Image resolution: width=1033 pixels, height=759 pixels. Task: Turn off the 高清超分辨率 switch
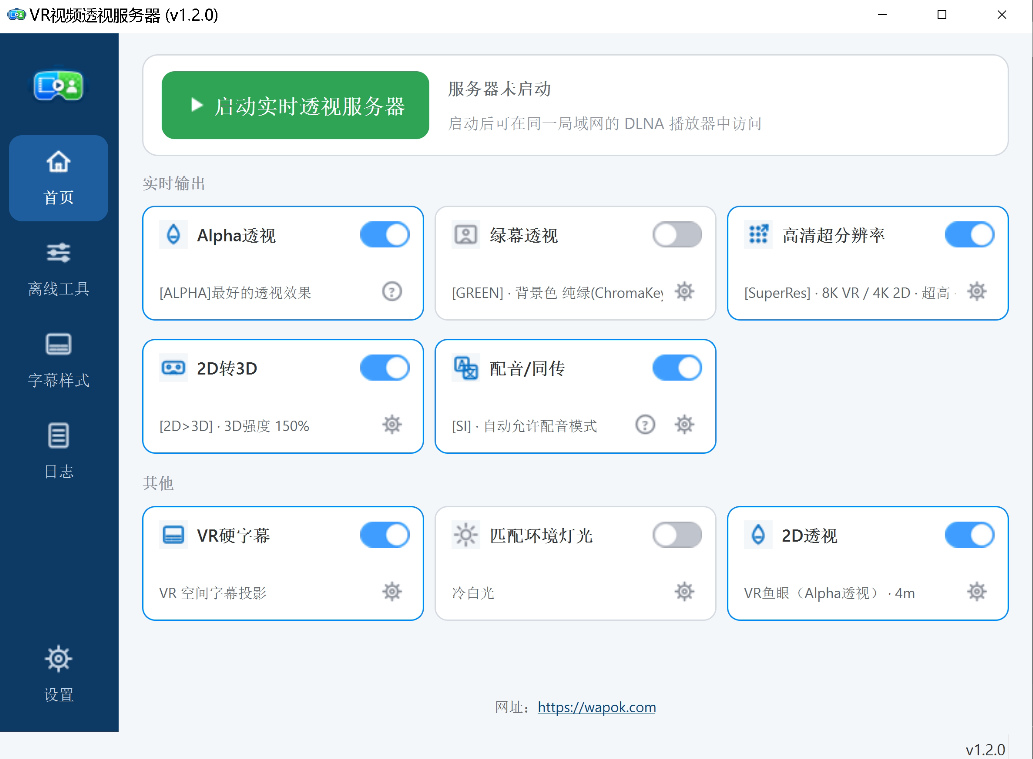pos(970,235)
